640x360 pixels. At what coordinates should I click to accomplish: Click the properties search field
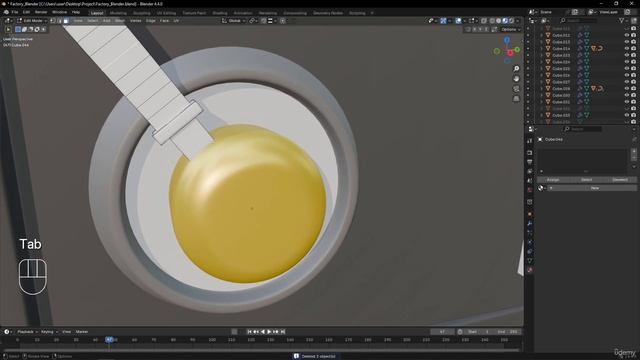tap(582, 129)
